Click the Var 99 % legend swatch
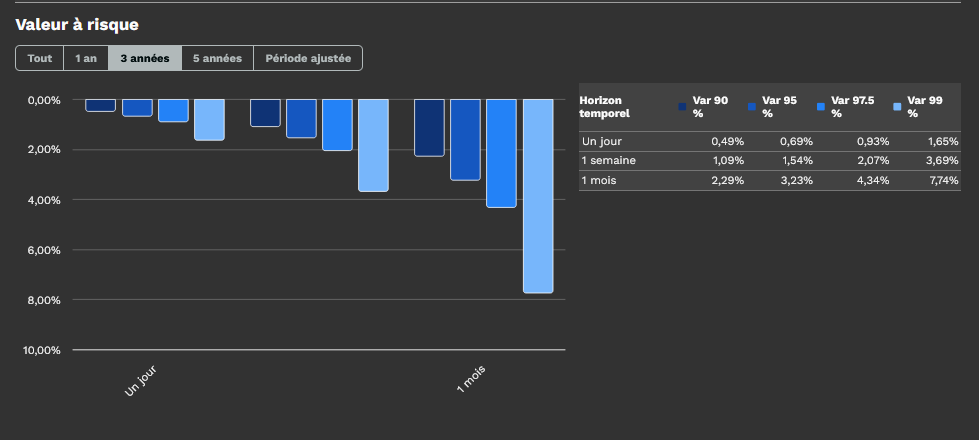The height and width of the screenshot is (440, 979). point(898,107)
